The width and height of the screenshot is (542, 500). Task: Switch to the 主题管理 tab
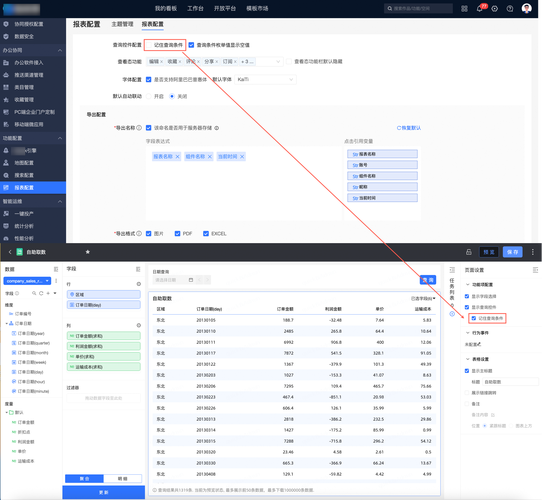[x=122, y=24]
